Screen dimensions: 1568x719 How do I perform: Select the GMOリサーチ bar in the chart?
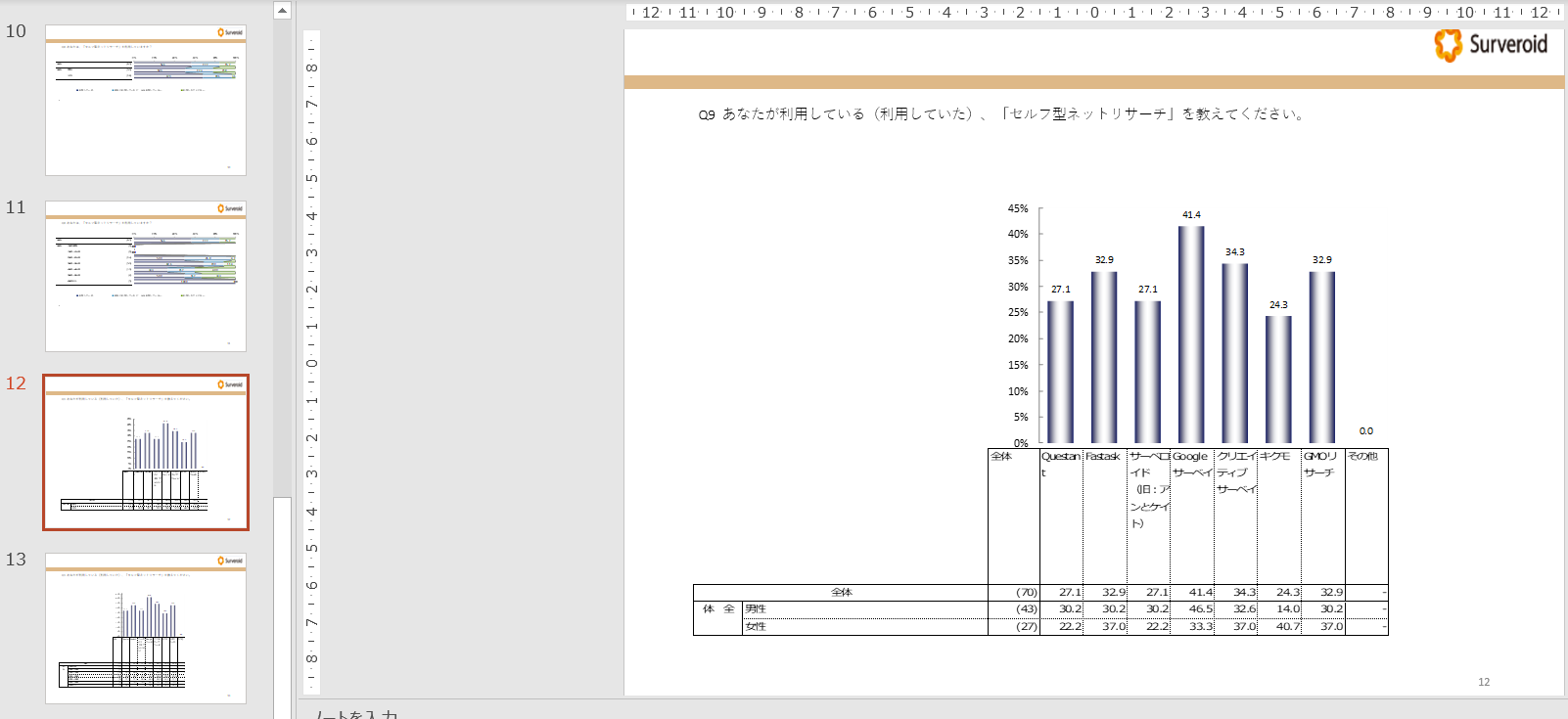(x=1322, y=357)
